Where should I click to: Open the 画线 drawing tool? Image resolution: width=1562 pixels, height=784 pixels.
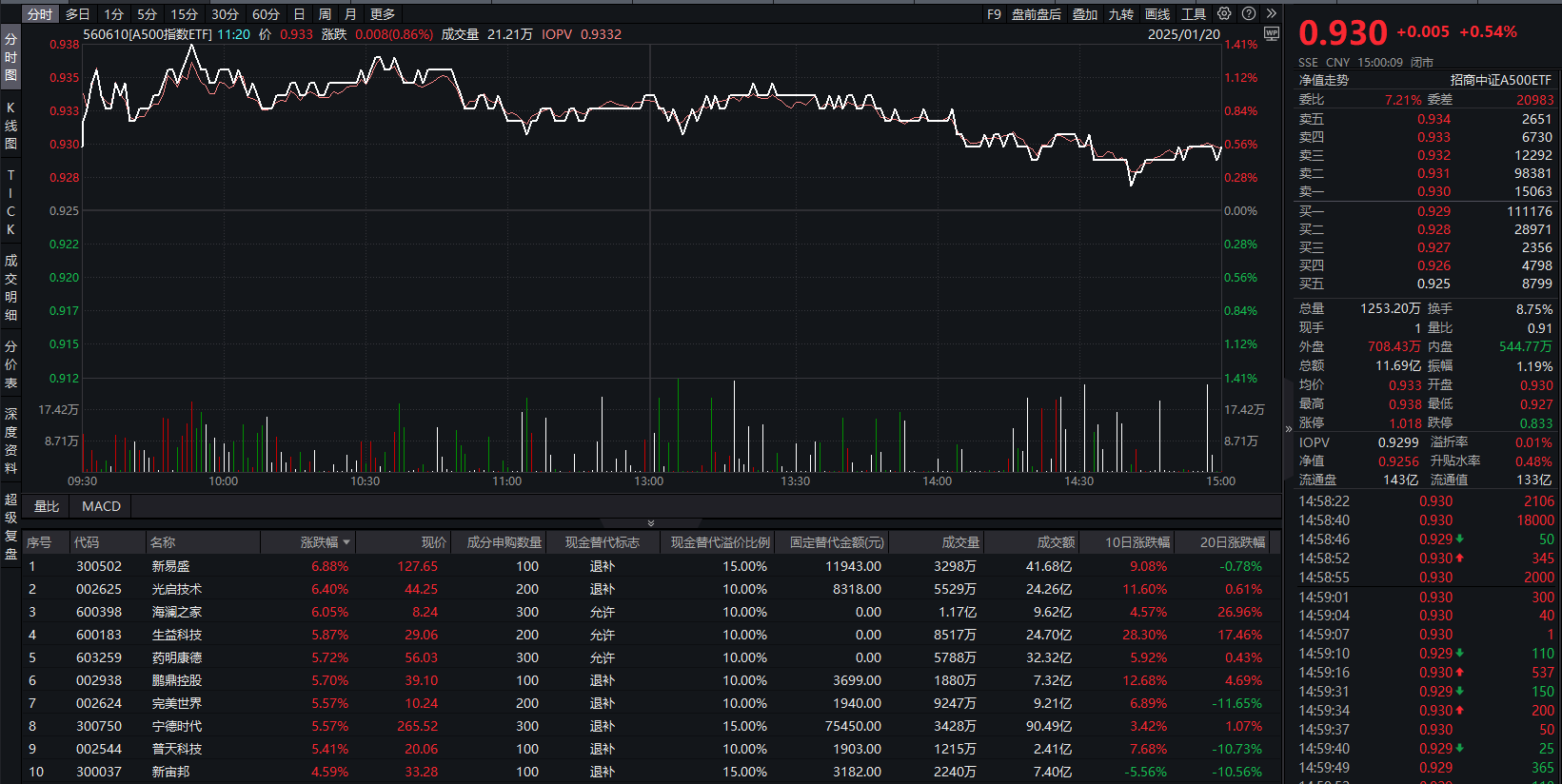point(1157,14)
